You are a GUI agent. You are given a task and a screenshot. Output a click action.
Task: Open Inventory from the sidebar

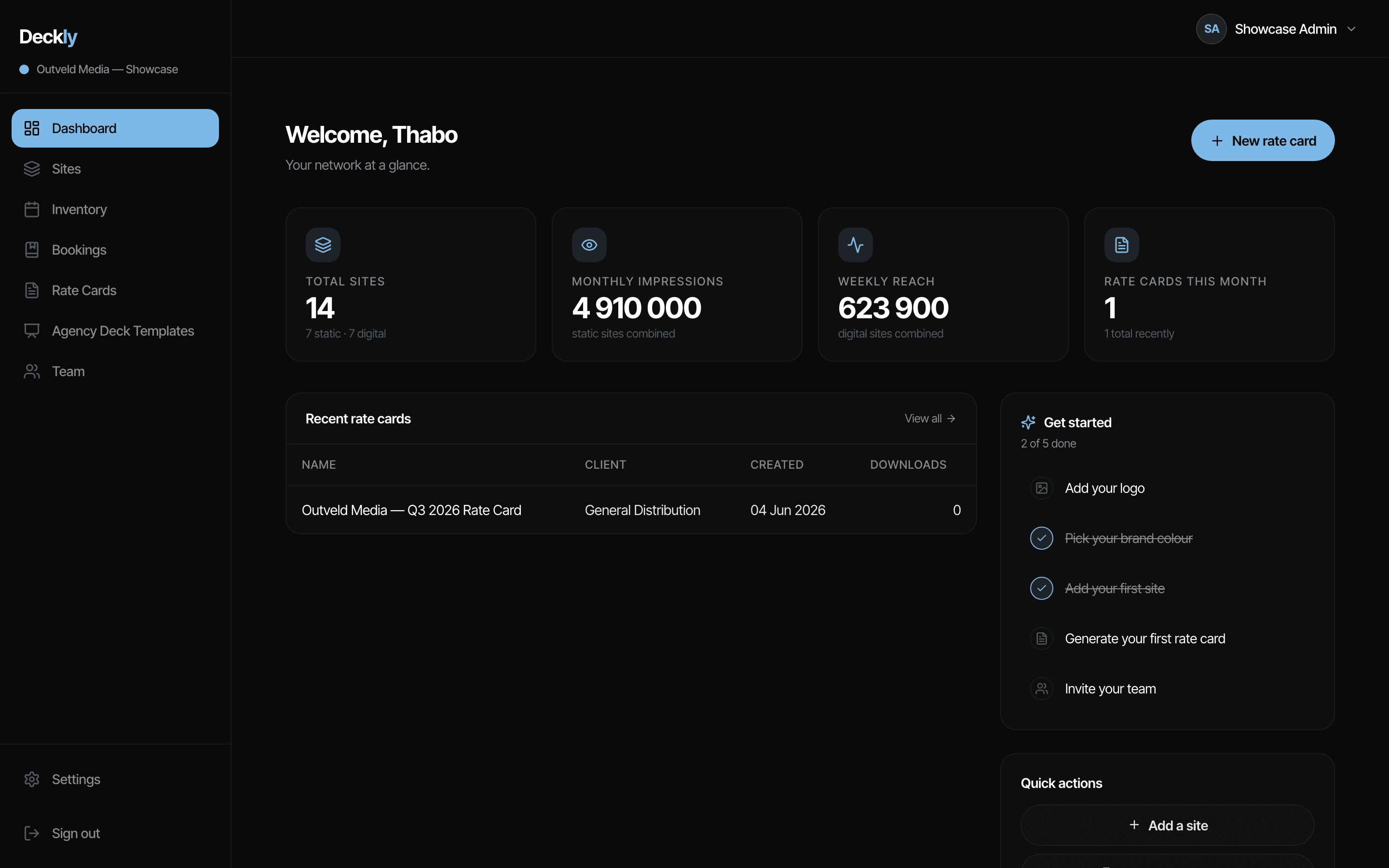pyautogui.click(x=115, y=210)
